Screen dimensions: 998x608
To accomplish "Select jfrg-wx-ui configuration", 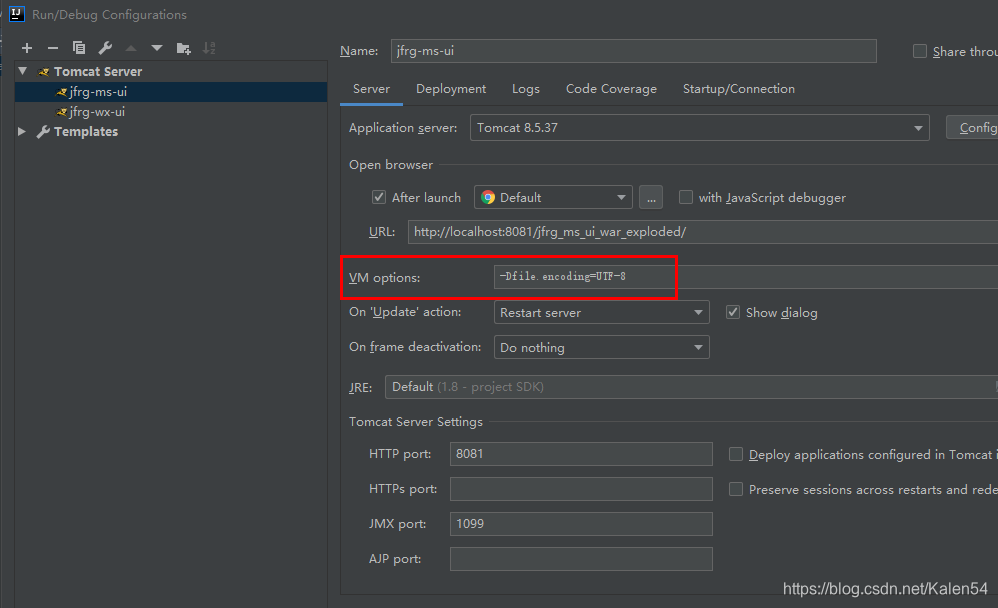I will (x=171, y=111).
